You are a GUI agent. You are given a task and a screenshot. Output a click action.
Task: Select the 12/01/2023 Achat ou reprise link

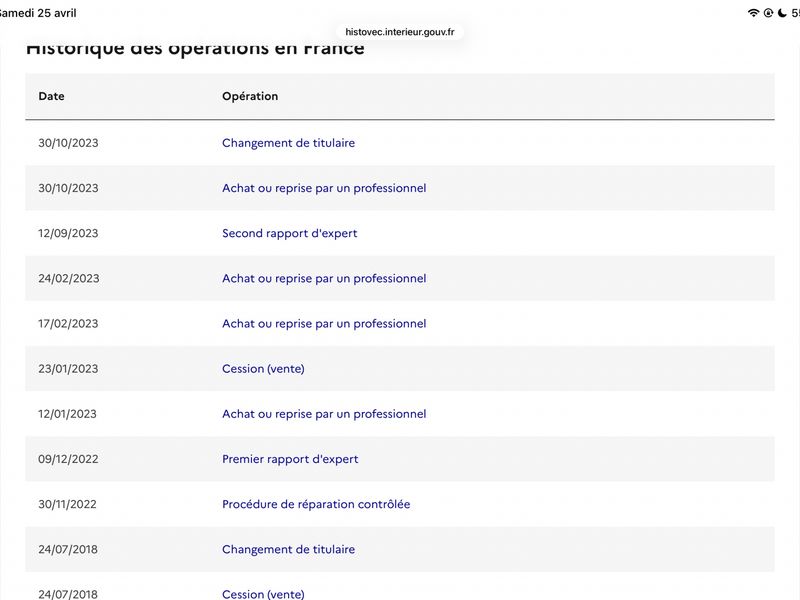point(324,414)
